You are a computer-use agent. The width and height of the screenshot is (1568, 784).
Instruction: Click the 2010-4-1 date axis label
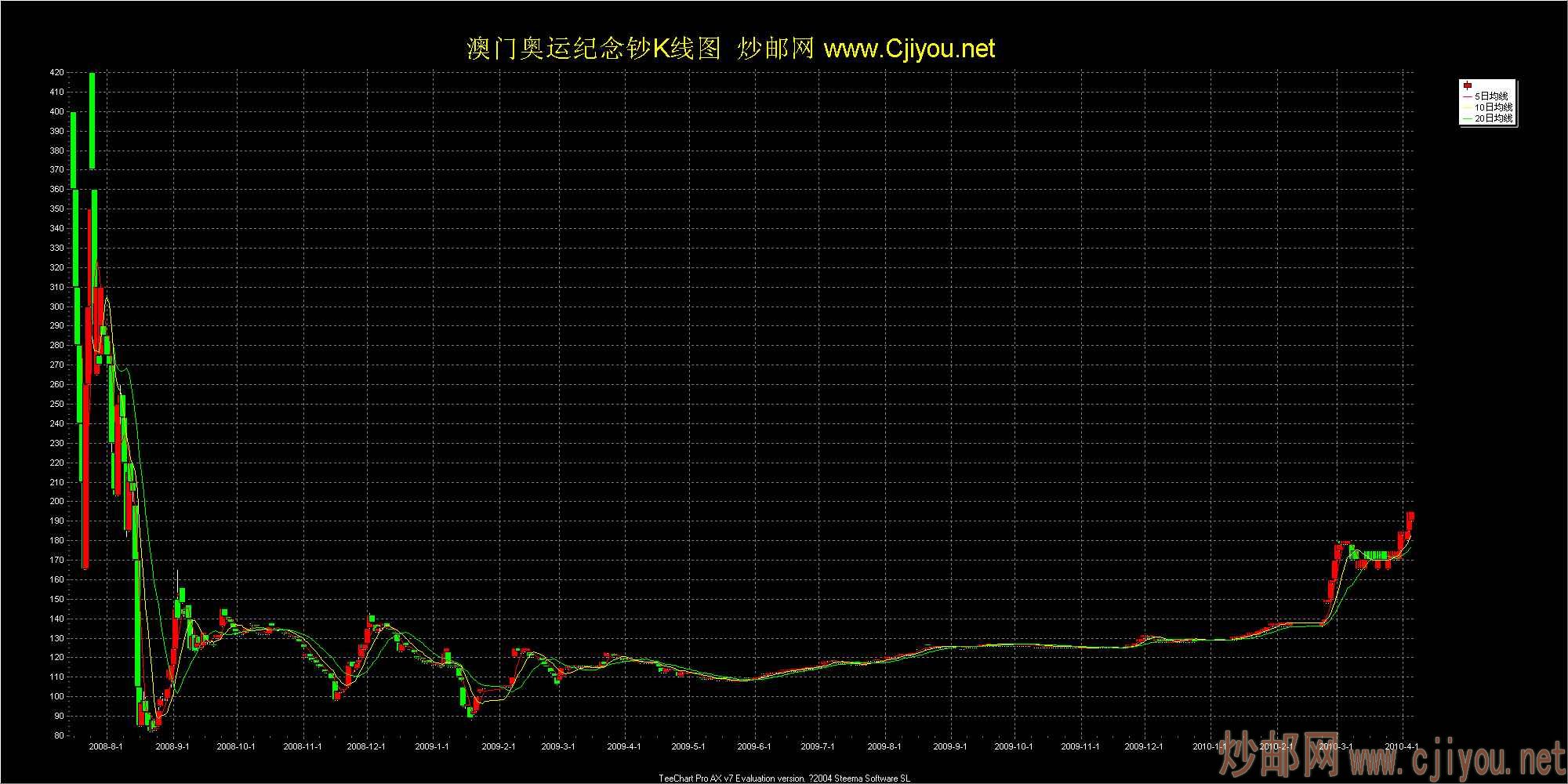pyautogui.click(x=1401, y=746)
